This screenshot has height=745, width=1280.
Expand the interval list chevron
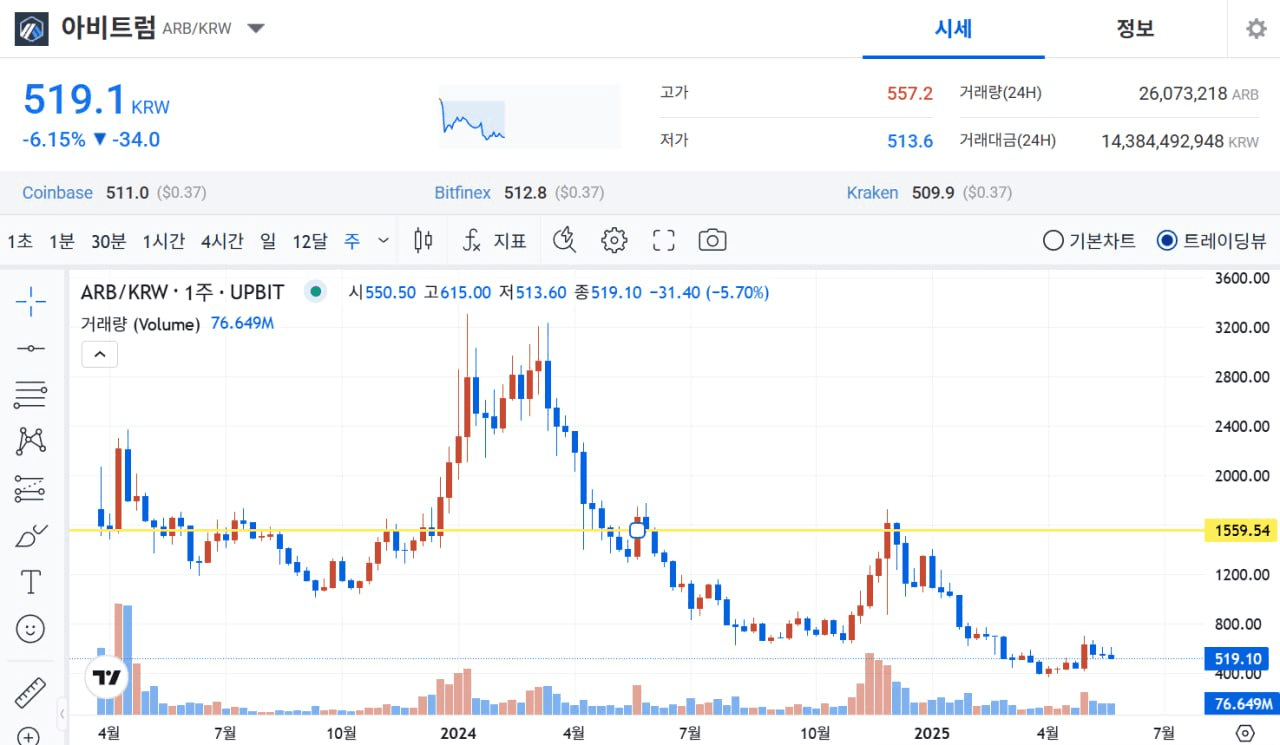[384, 241]
